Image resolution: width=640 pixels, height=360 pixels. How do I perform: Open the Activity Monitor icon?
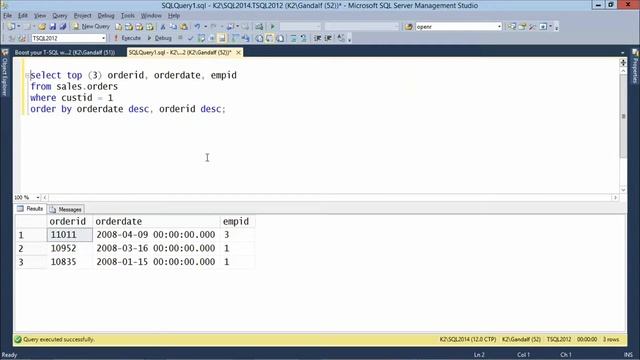[x=259, y=27]
